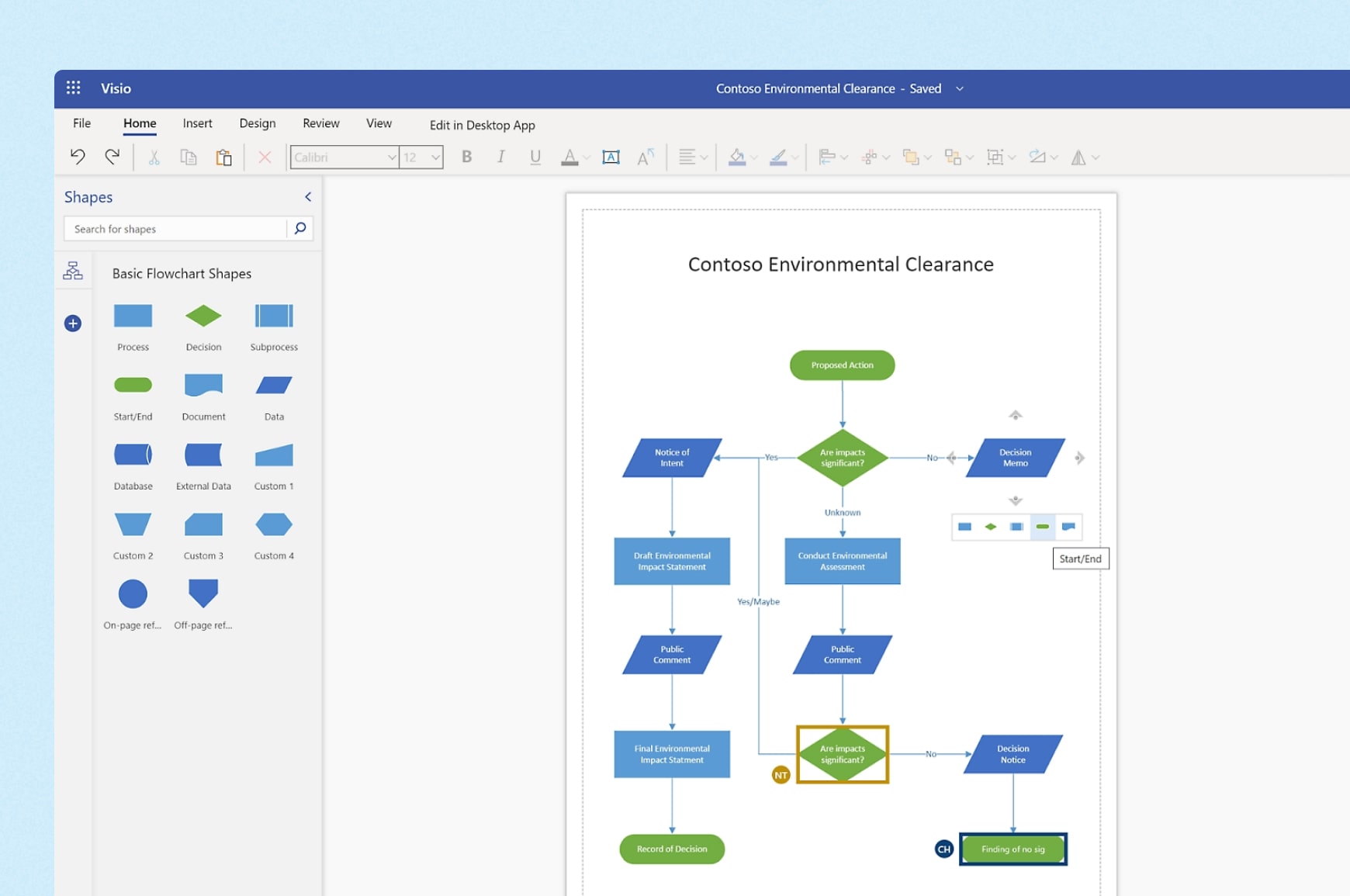This screenshot has width=1350, height=896.
Task: Click the Paste clipboard icon
Action: pos(223,157)
